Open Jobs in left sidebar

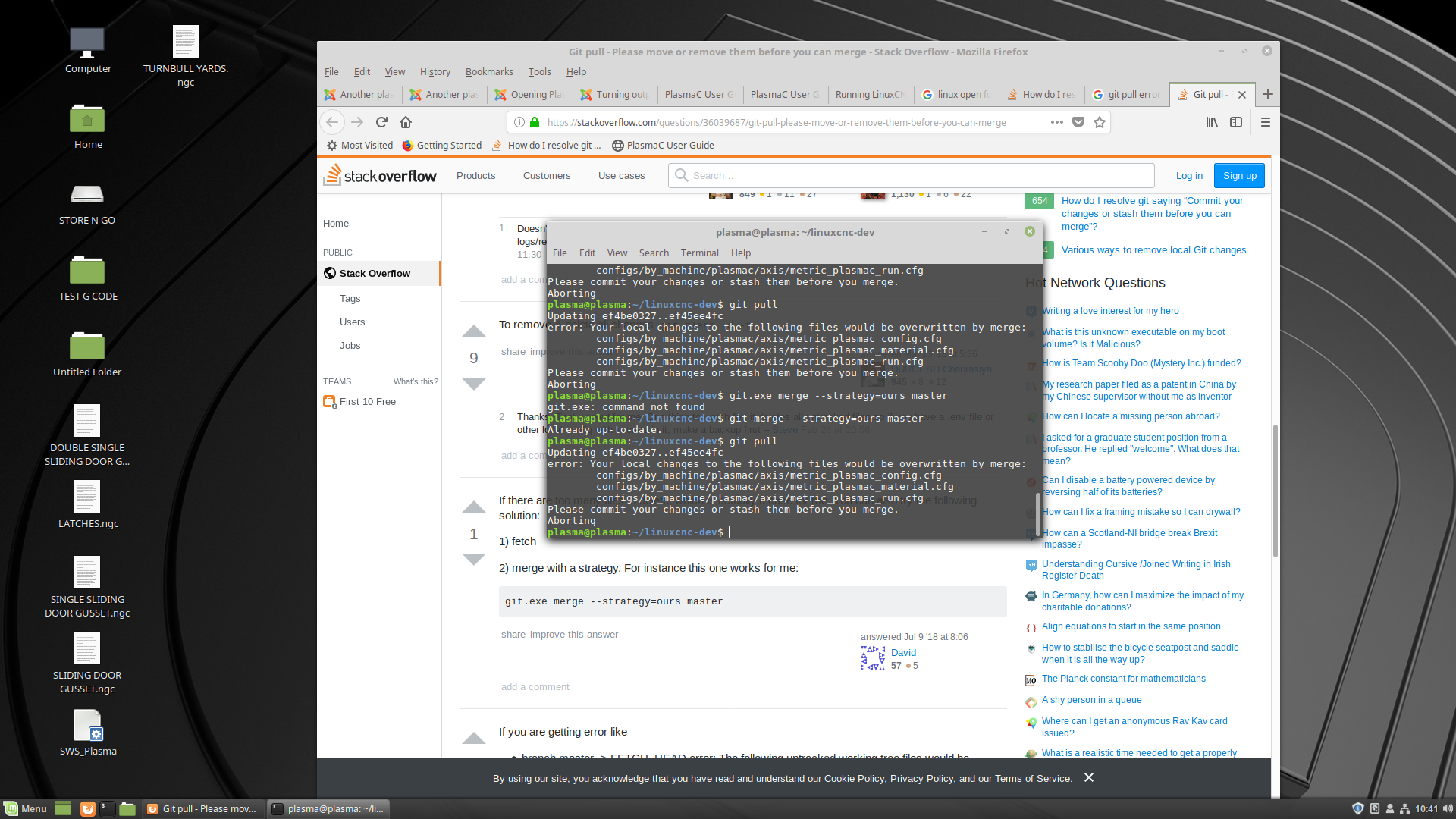pyautogui.click(x=350, y=345)
